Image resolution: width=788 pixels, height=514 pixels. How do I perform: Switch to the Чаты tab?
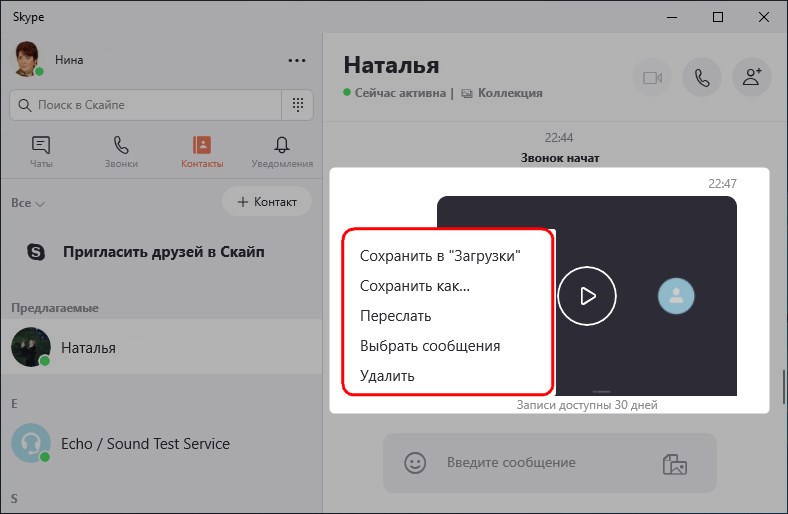41,152
